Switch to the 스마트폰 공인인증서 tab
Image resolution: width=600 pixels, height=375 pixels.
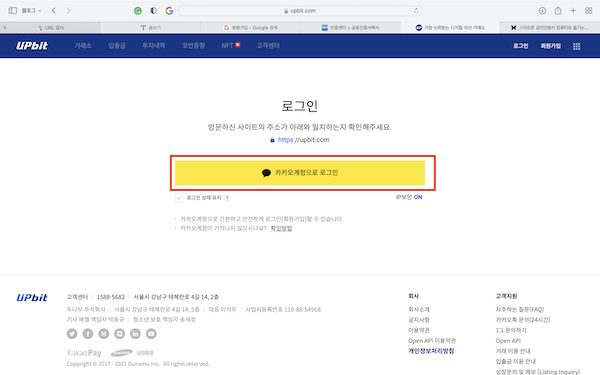click(550, 28)
